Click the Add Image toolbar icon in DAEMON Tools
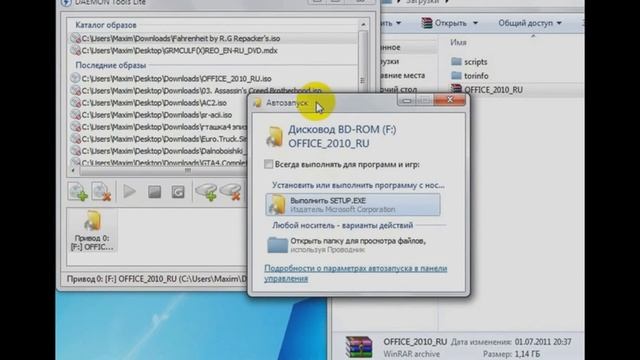The width and height of the screenshot is (640, 360). pos(78,191)
